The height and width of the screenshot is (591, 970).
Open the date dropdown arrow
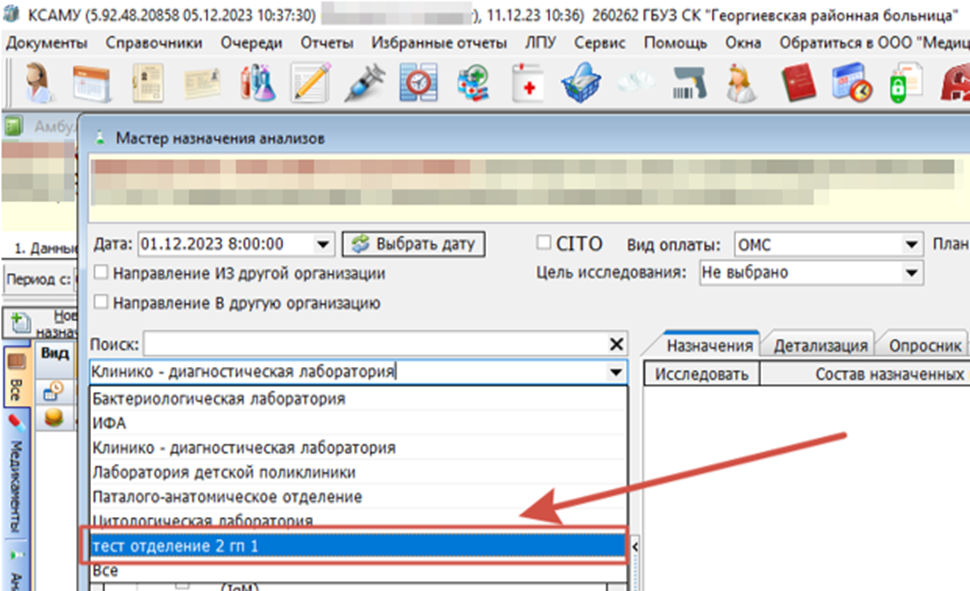(x=323, y=244)
